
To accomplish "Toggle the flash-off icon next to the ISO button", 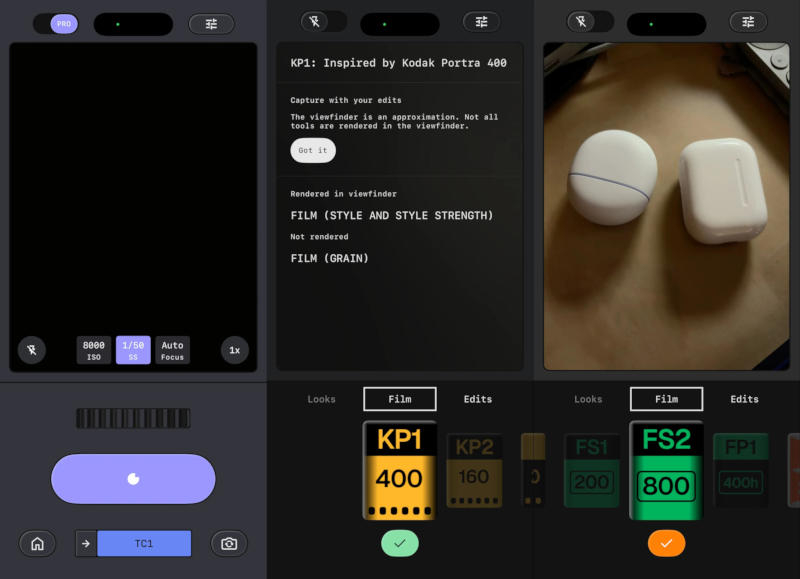I will point(32,350).
